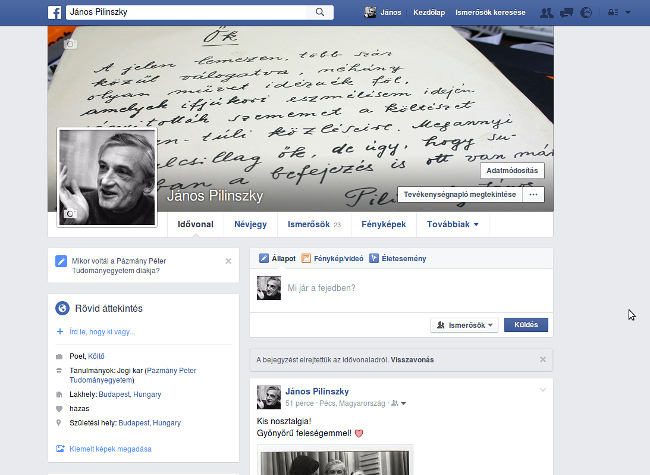This screenshot has width=650, height=475.
Task: Select the Fénykép/videó composer tab
Action: (332, 258)
